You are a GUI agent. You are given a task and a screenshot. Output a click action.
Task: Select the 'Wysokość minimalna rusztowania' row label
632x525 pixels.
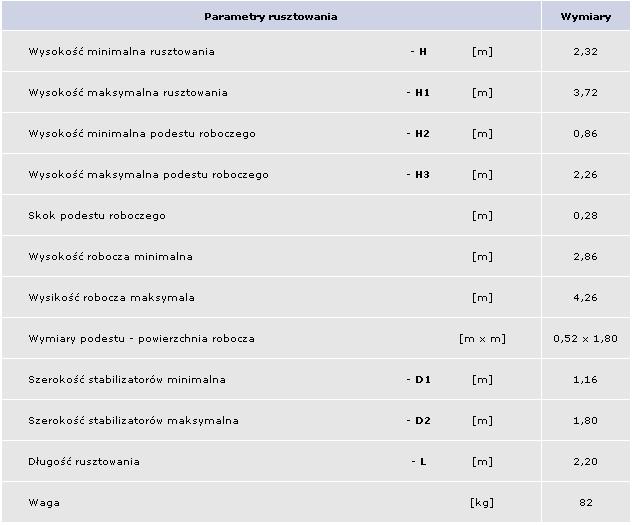(x=121, y=52)
